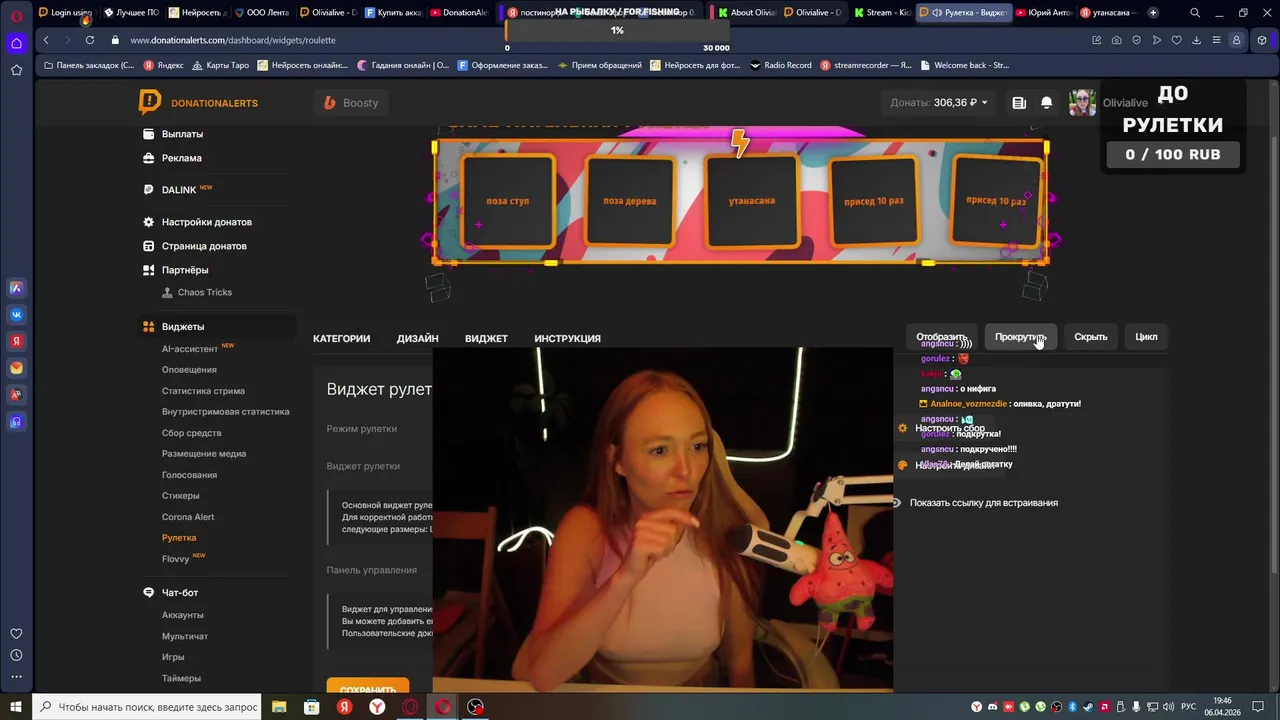
Task: Click the Прокрутить roulette button
Action: pyautogui.click(x=1019, y=337)
